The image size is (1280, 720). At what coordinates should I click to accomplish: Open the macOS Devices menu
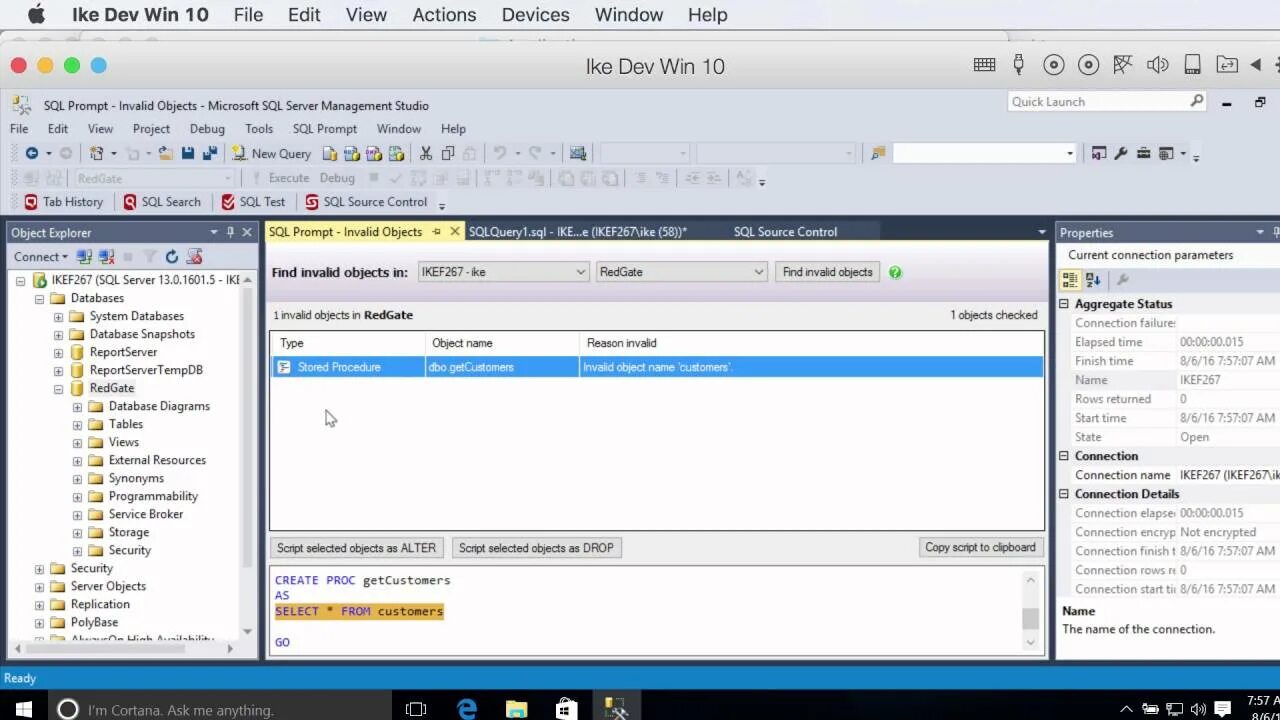pyautogui.click(x=535, y=15)
